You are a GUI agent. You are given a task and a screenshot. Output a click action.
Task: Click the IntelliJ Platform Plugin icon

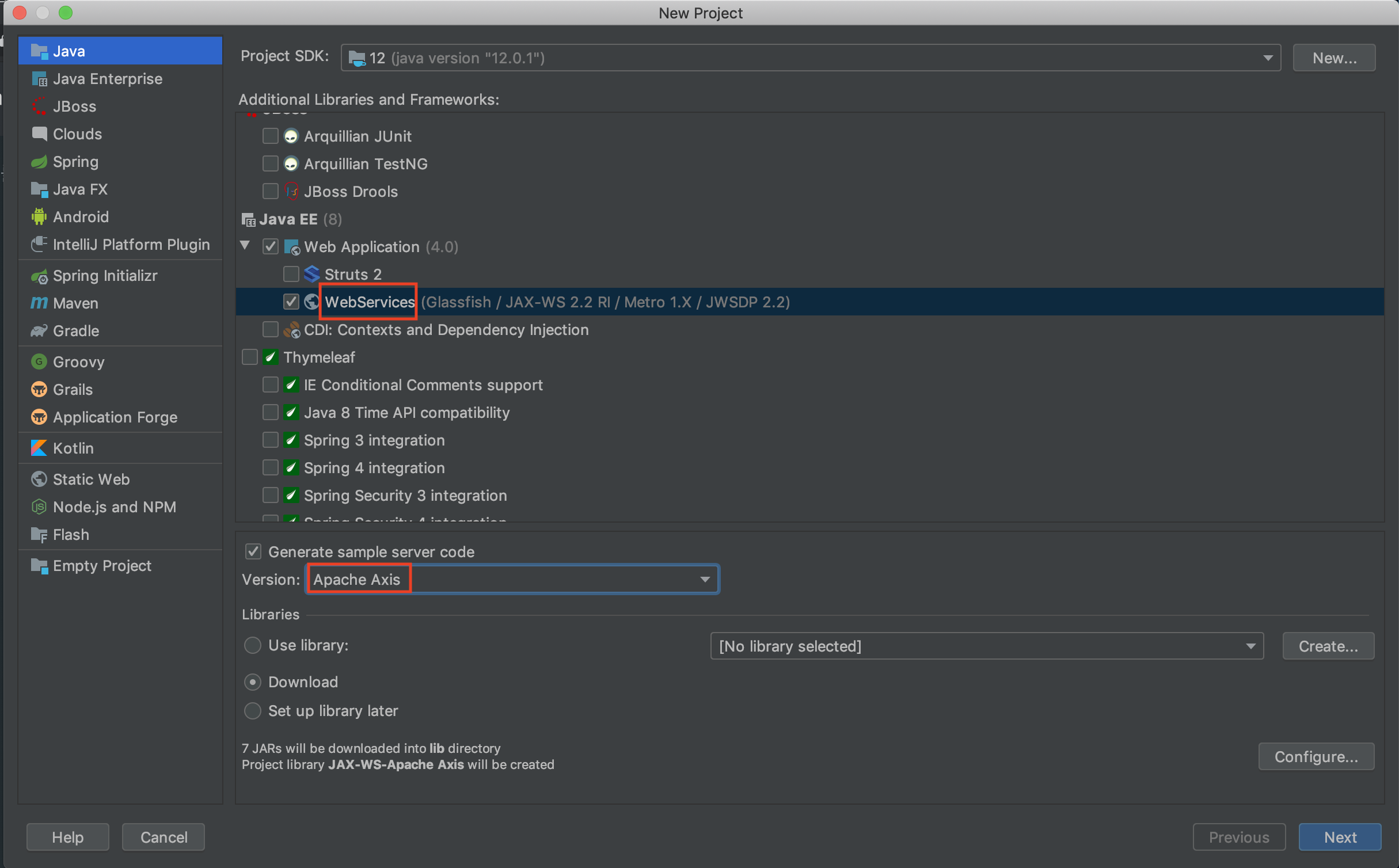[39, 245]
